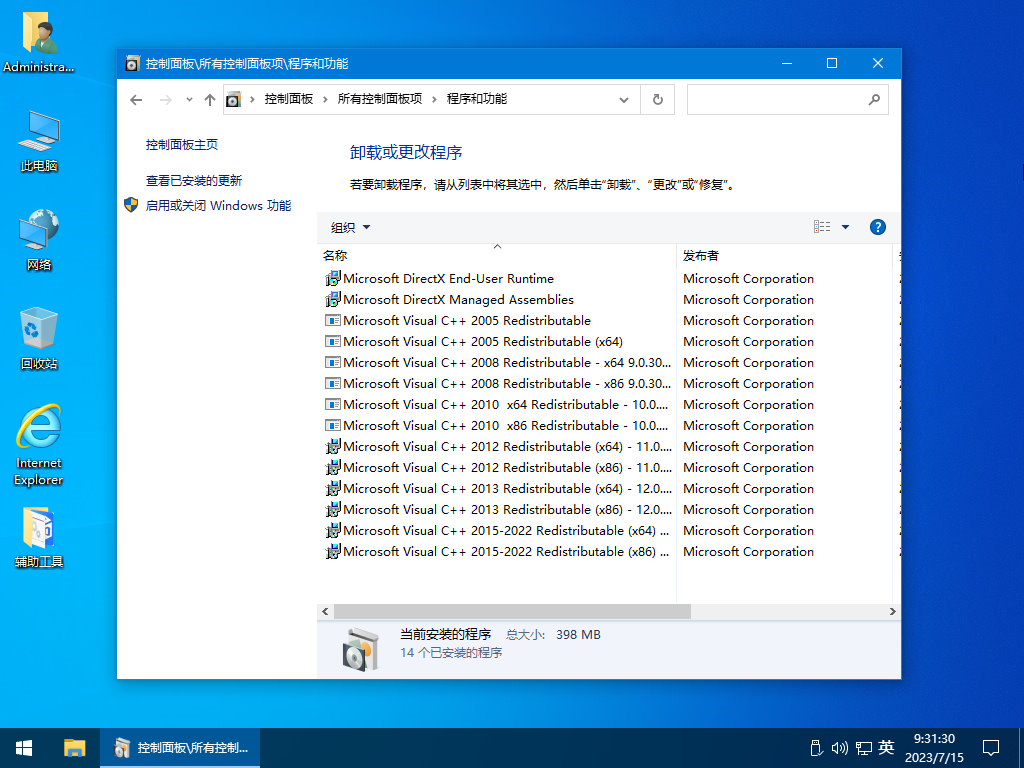This screenshot has width=1024, height=768.
Task: Sort by the 发布者 column header
Action: 784,255
